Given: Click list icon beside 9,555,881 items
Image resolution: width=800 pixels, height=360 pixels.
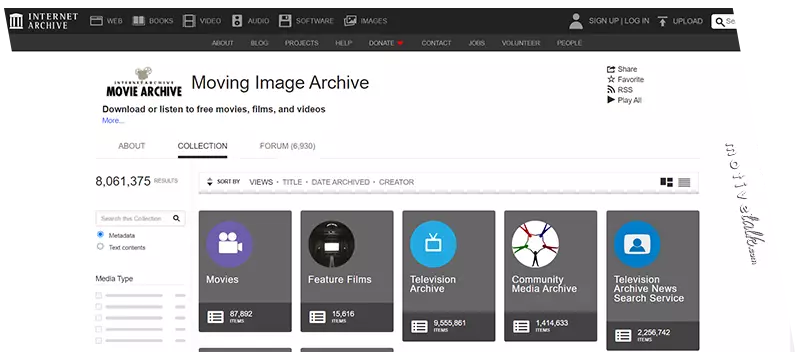Looking at the screenshot, I should tap(419, 326).
